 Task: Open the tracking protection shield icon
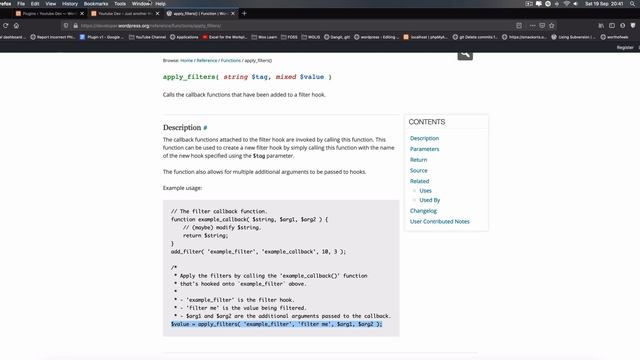tap(66, 25)
